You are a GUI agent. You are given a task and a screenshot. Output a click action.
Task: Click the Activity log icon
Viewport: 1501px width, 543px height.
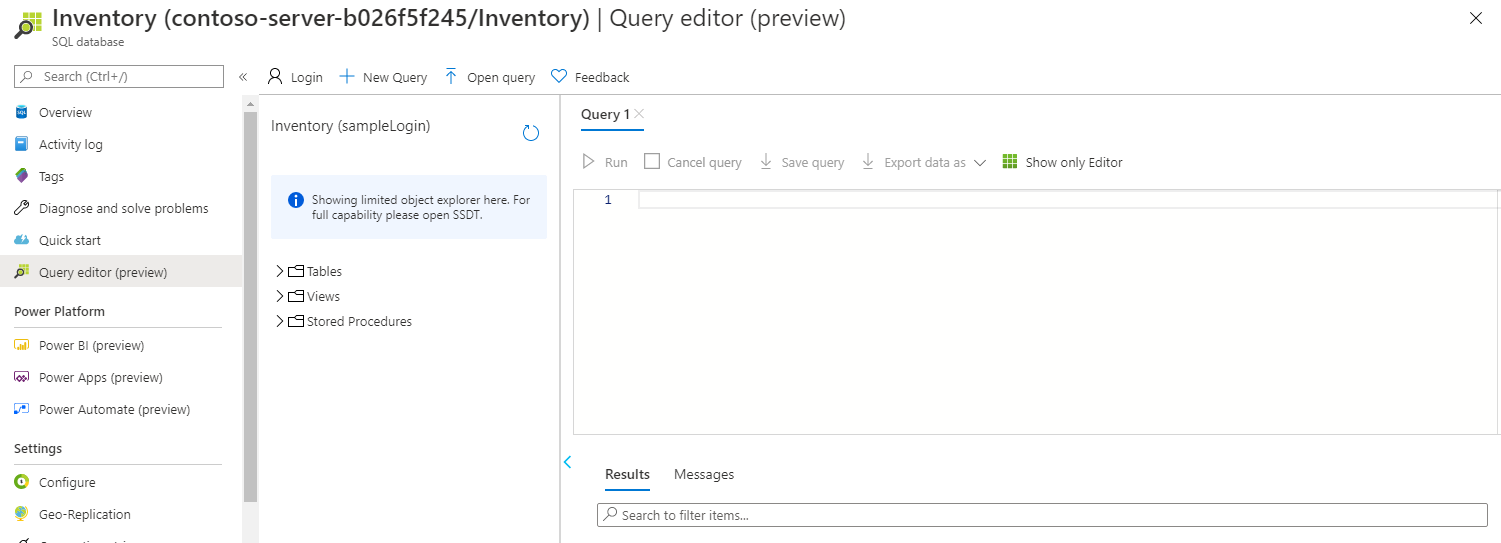point(21,144)
